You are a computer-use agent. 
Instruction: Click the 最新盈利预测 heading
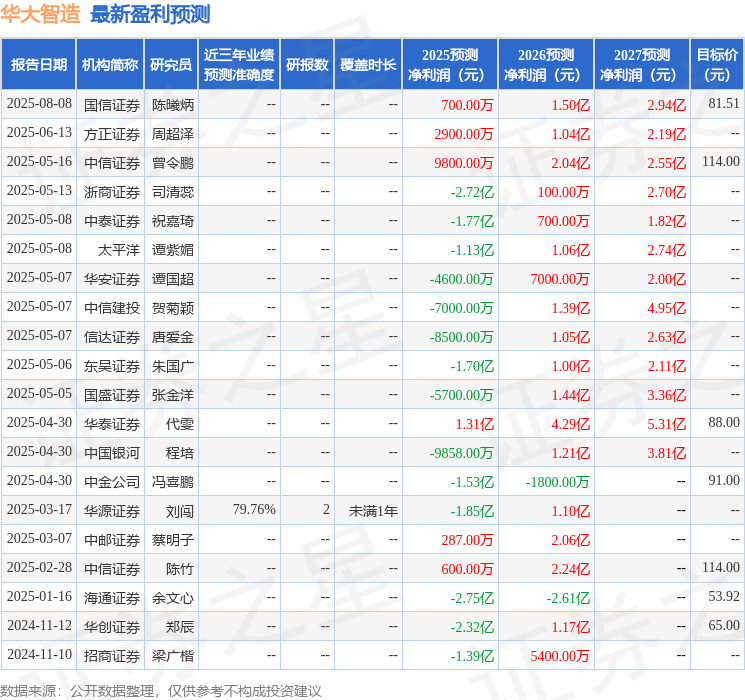[150, 14]
